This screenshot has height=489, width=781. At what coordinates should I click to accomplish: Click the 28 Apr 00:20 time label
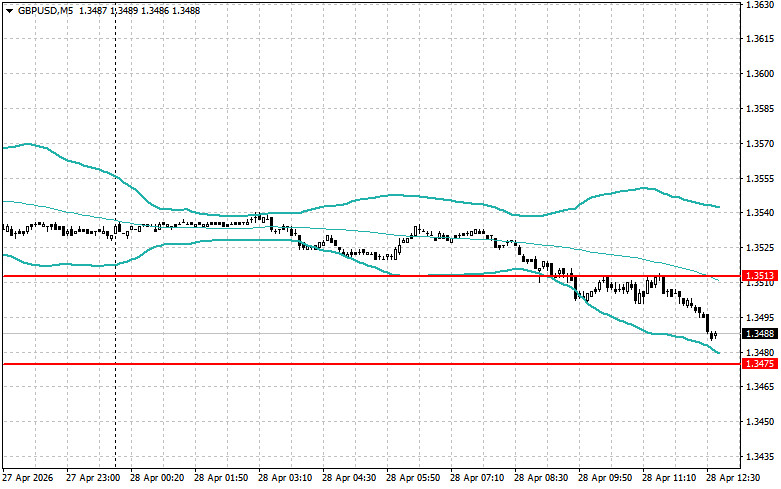click(157, 478)
